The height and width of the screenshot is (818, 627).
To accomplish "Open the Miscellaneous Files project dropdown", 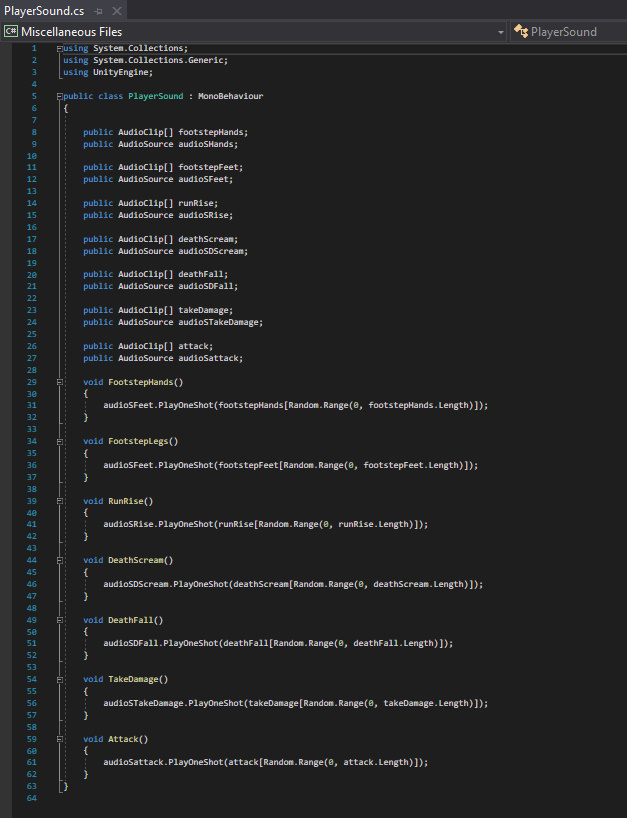I will pos(500,32).
